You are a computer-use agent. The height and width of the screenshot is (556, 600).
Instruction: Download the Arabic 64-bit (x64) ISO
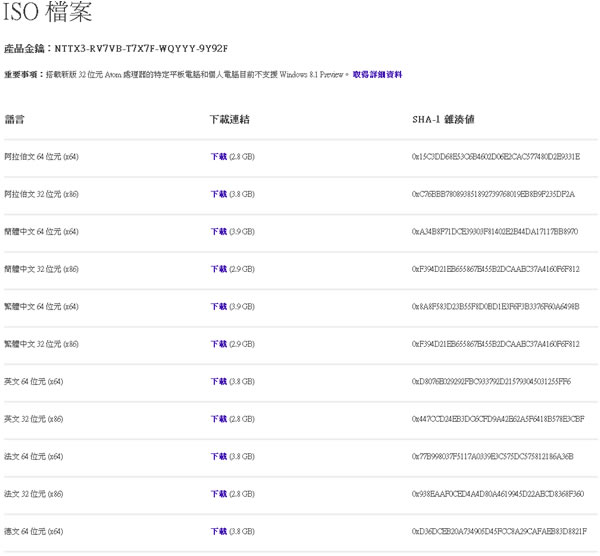tap(218, 157)
